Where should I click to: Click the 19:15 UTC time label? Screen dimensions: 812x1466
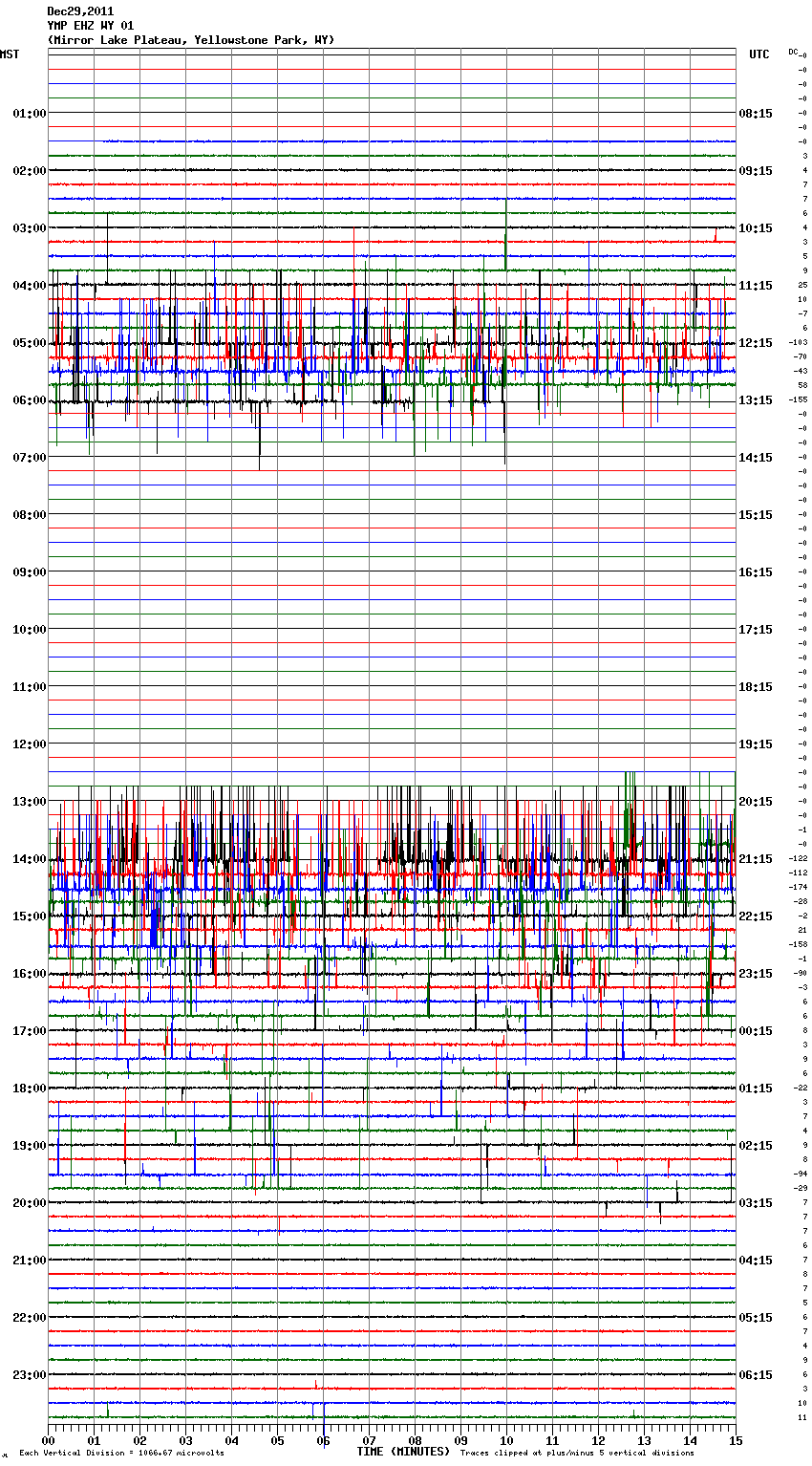tap(756, 744)
